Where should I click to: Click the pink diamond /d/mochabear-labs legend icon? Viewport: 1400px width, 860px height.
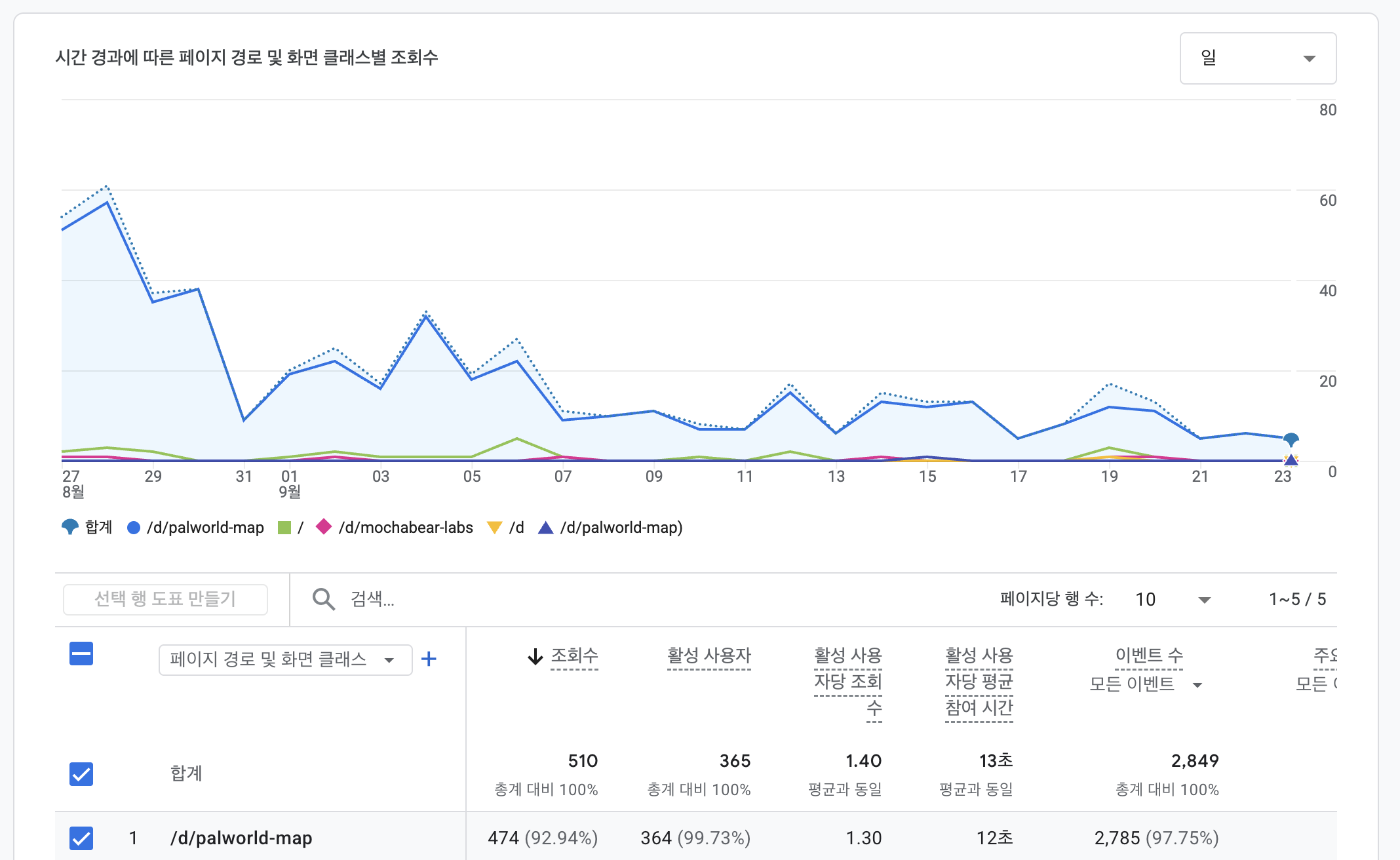pos(324,527)
